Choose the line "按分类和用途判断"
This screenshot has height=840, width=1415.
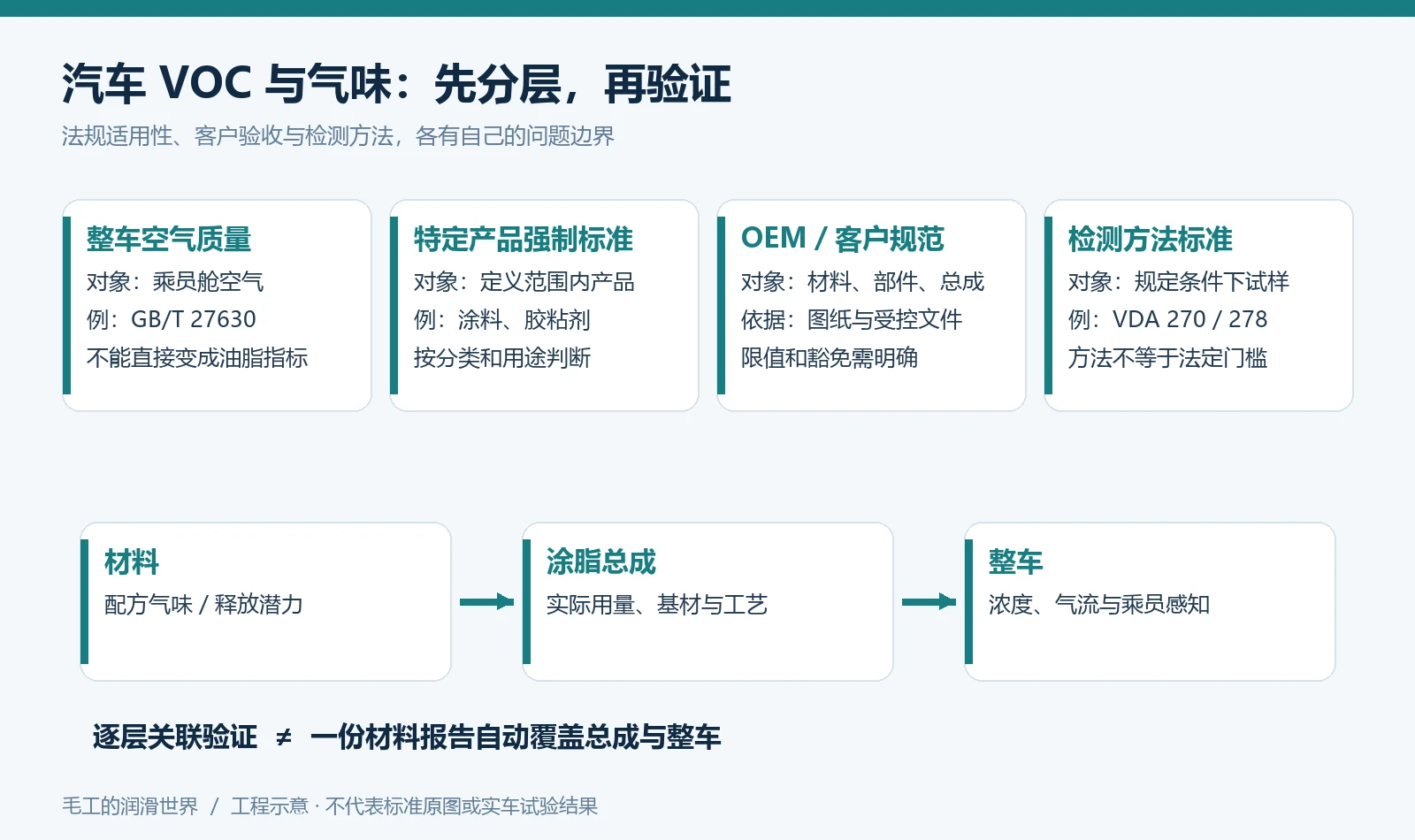coord(502,358)
